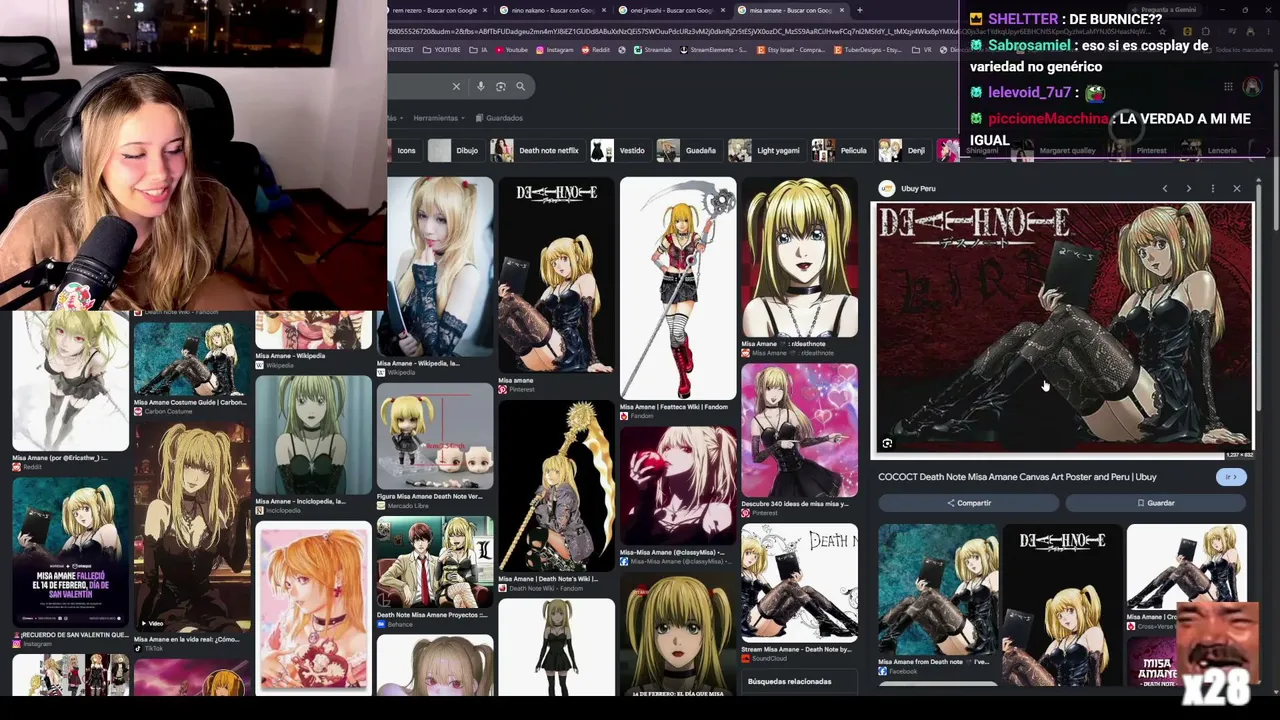1280x720 pixels.
Task: Search inside image with Lens icon
Action: click(x=887, y=443)
